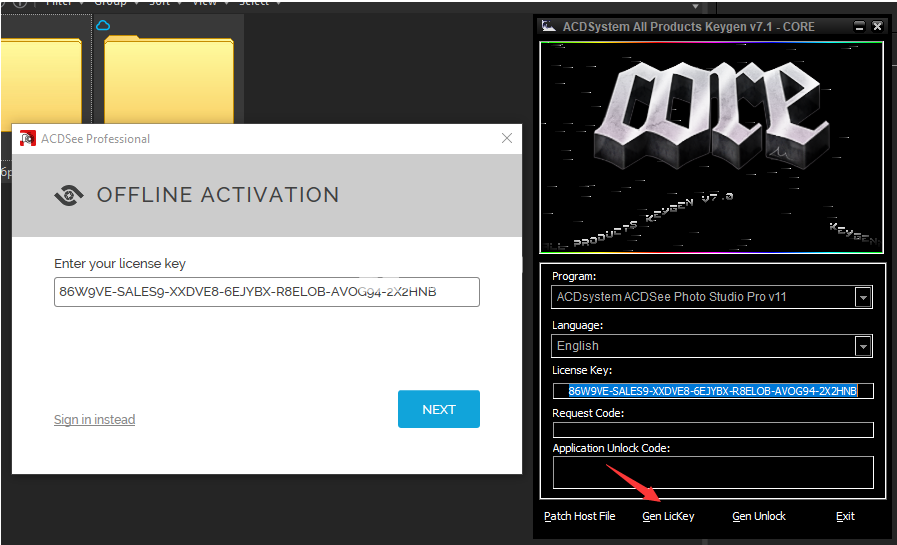Screen dimensions: 897x545
Task: Click the CORE logo banner image
Action: pyautogui.click(x=712, y=148)
